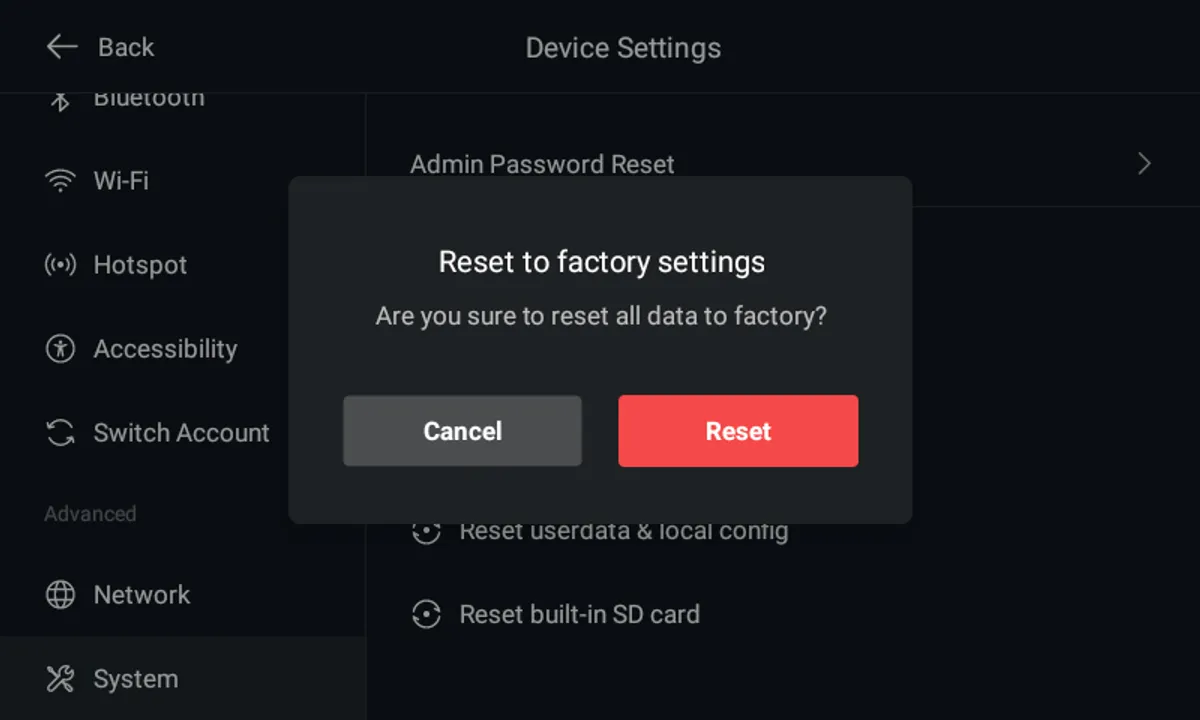
Task: Select the Wi-Fi signal icon
Action: tap(61, 181)
